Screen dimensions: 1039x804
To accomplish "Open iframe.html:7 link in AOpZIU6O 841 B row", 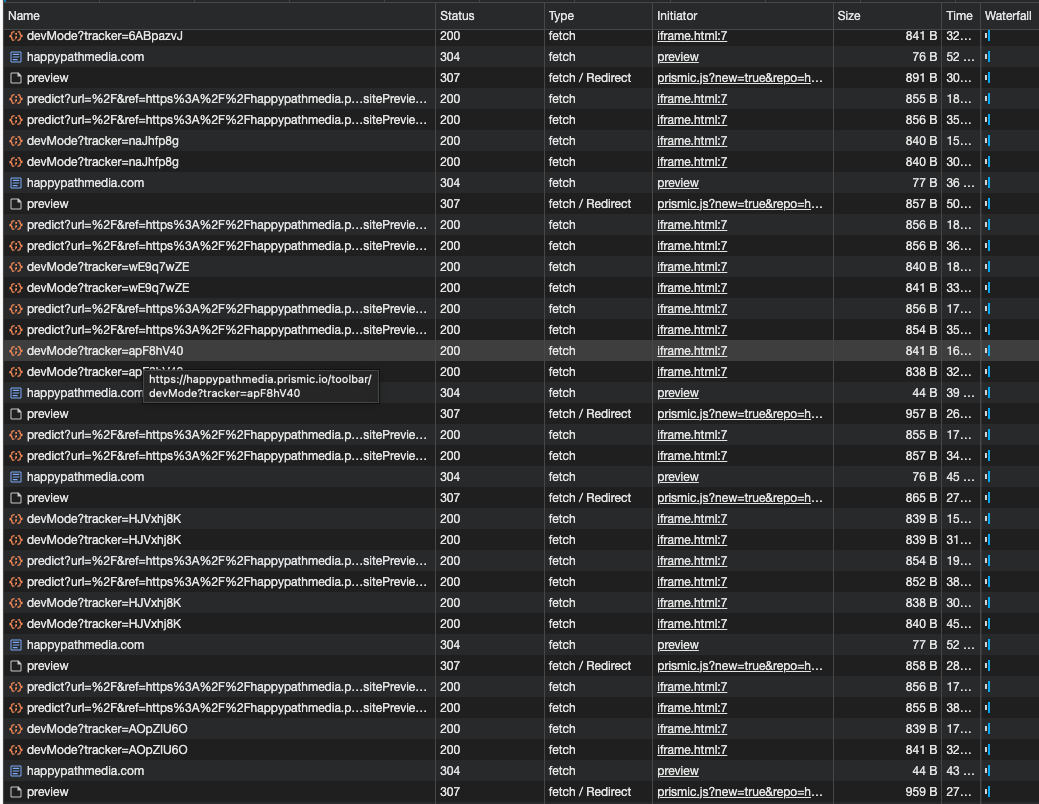I will [x=692, y=750].
